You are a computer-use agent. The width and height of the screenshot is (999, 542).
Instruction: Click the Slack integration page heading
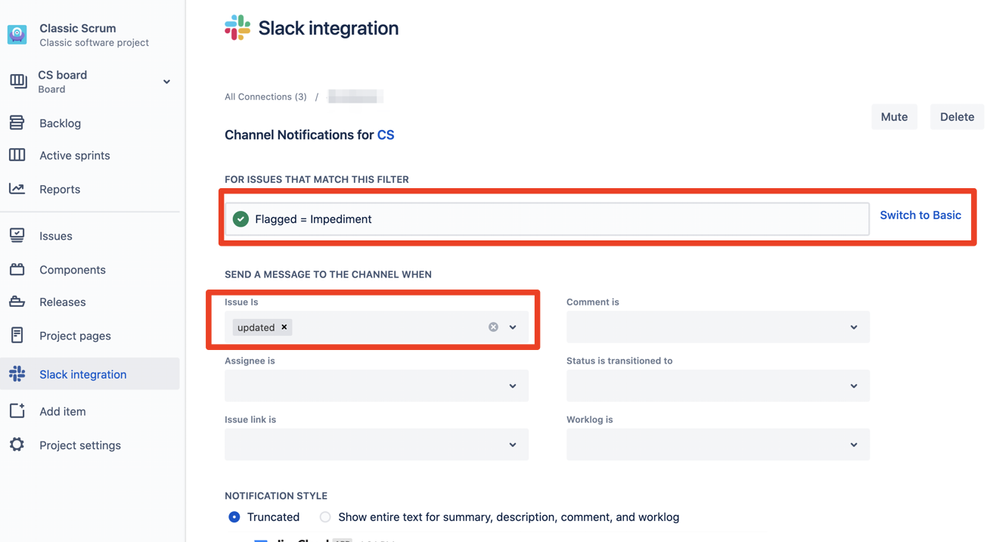pyautogui.click(x=328, y=28)
